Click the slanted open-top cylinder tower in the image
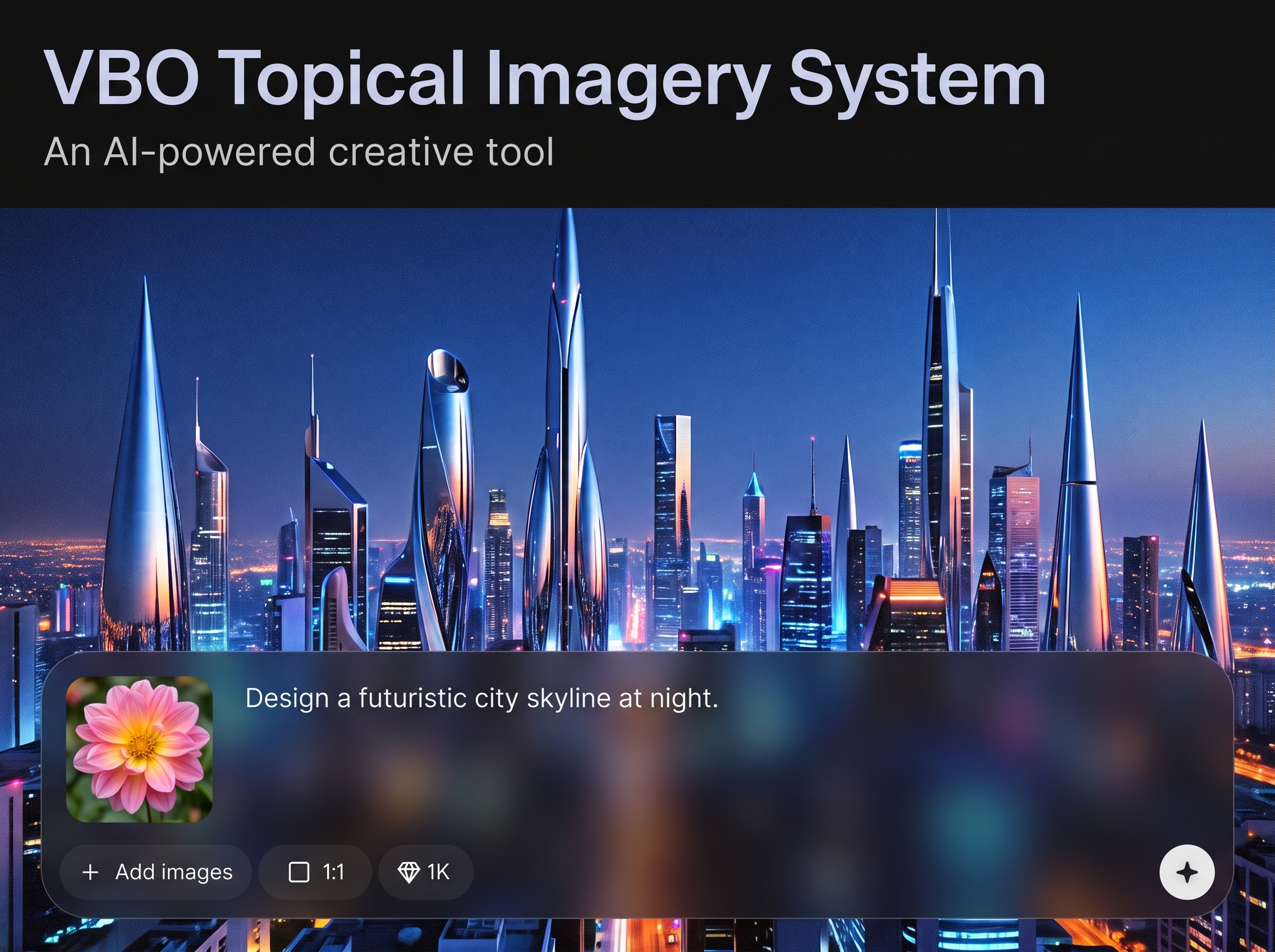 444,496
